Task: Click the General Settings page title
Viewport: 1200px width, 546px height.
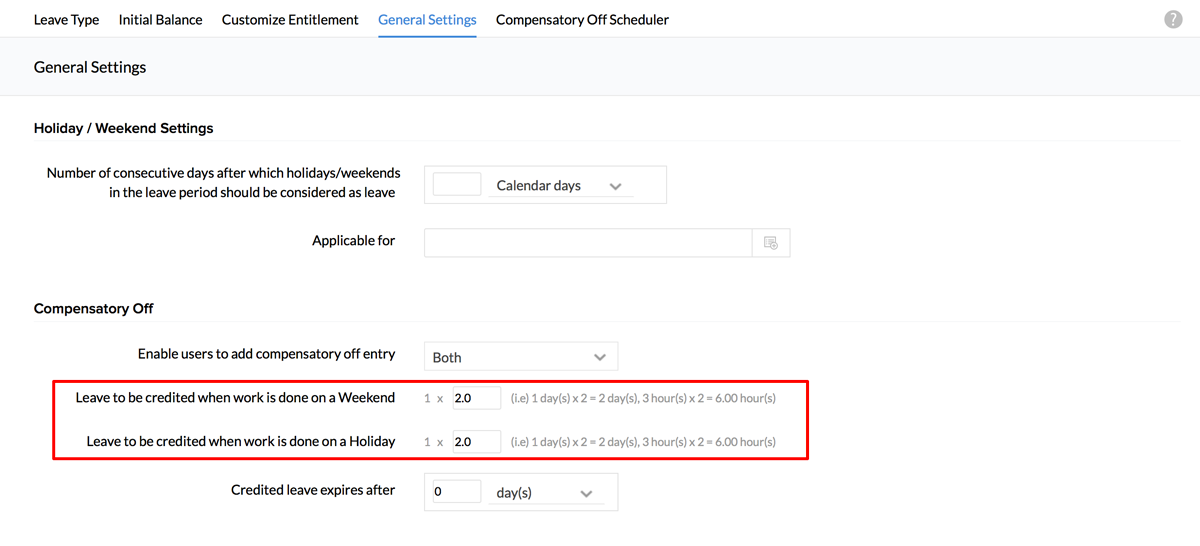Action: point(90,67)
